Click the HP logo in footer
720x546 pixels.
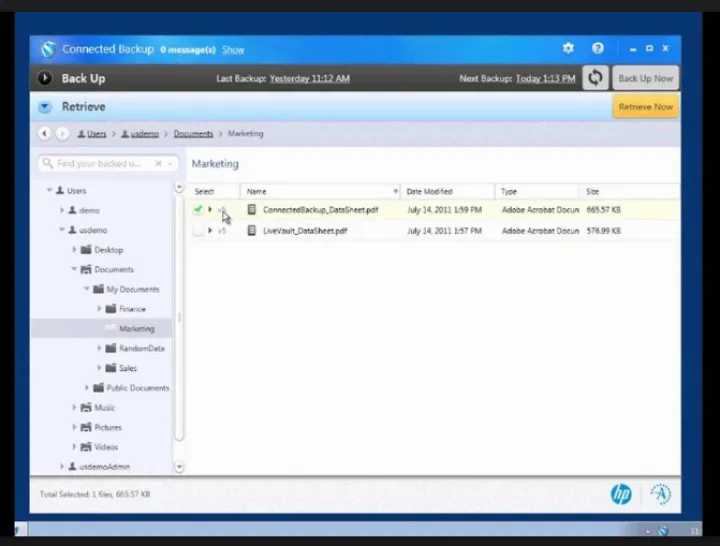[x=621, y=494]
